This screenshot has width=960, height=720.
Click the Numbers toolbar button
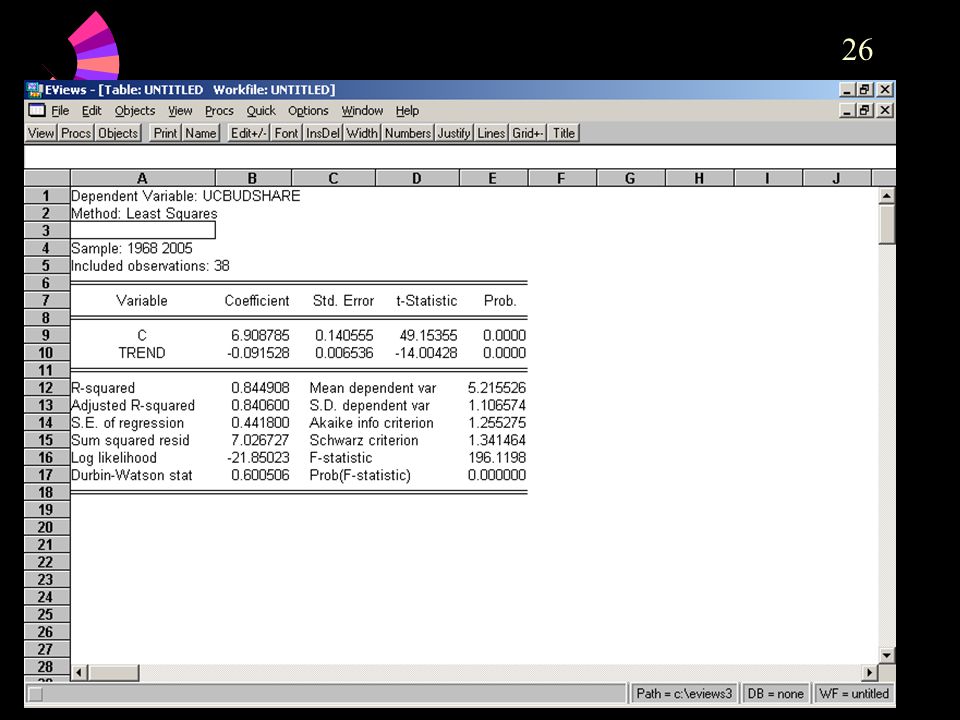point(408,133)
